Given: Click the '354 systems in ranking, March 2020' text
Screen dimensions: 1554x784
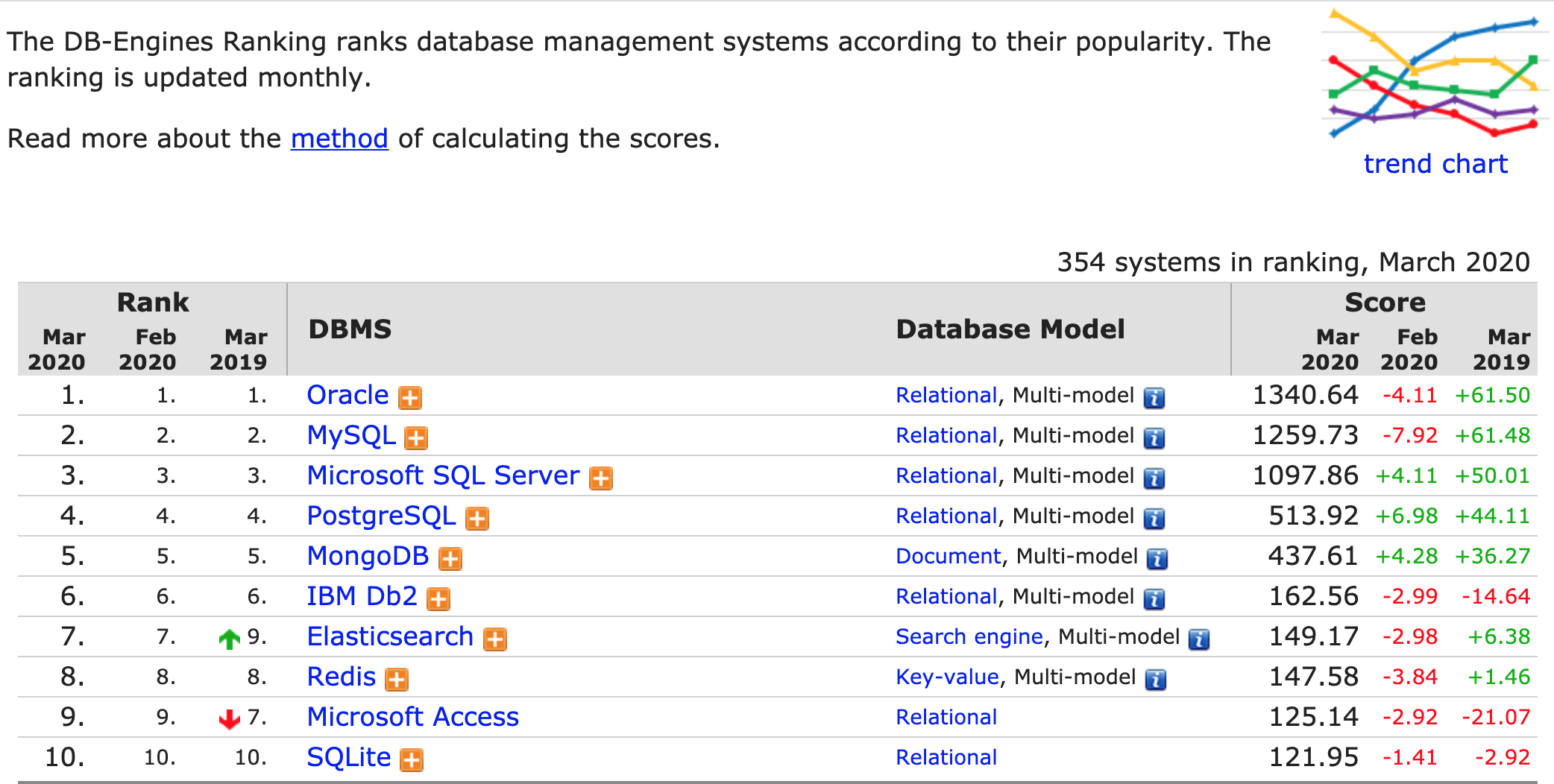Looking at the screenshot, I should tap(1293, 262).
